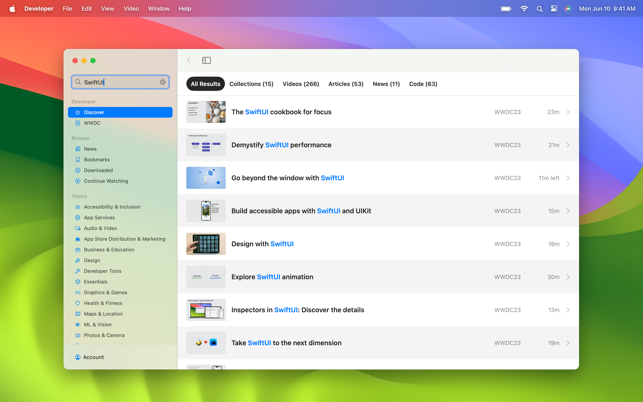Click the Design brush icon
Viewport: 643px width, 402px height.
pos(78,260)
